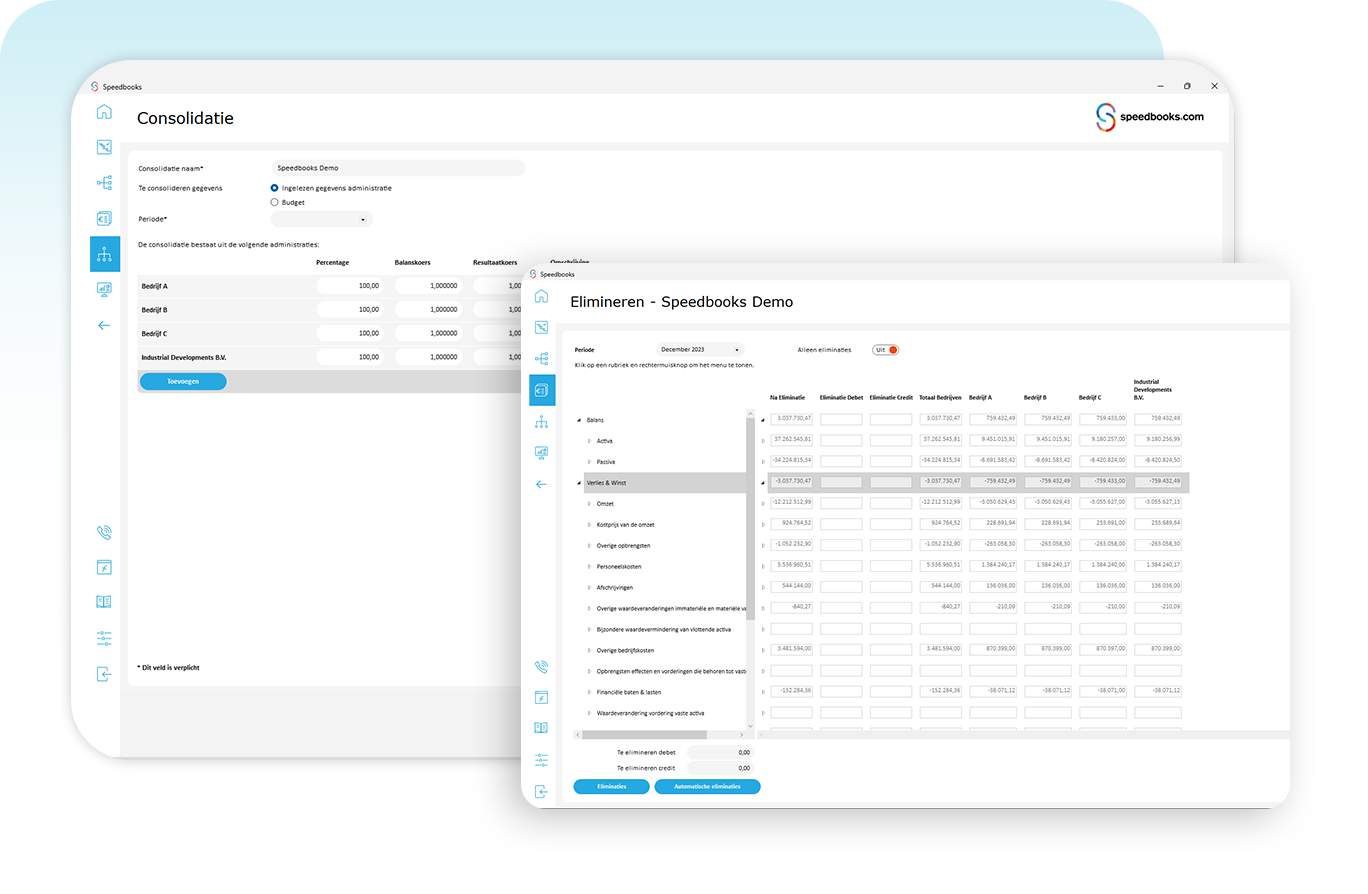Open consolidation hierarchy icon in Elimineren sidebar
The image size is (1368, 894).
(541, 421)
